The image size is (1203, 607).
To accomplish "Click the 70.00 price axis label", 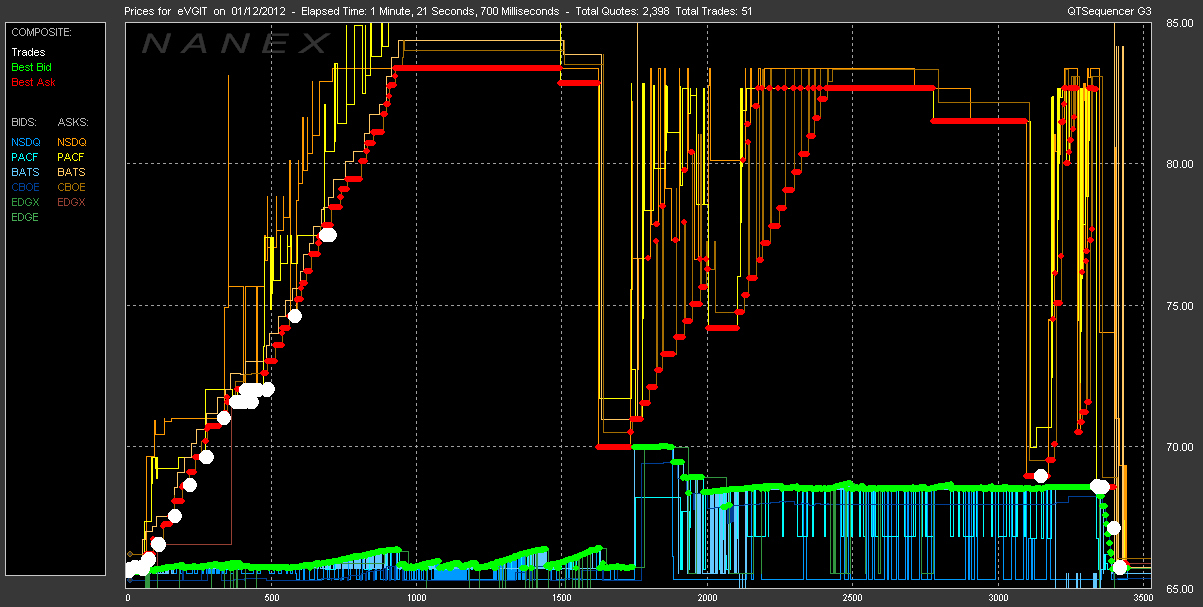I will click(x=1179, y=447).
